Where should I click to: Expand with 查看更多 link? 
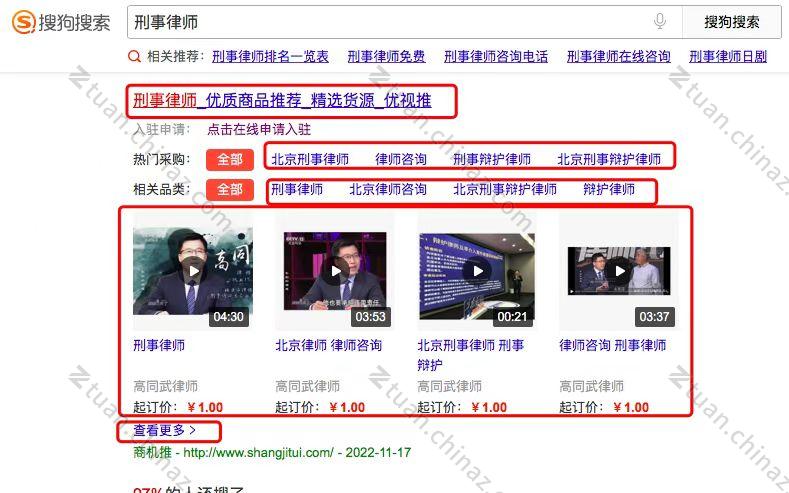[x=165, y=431]
